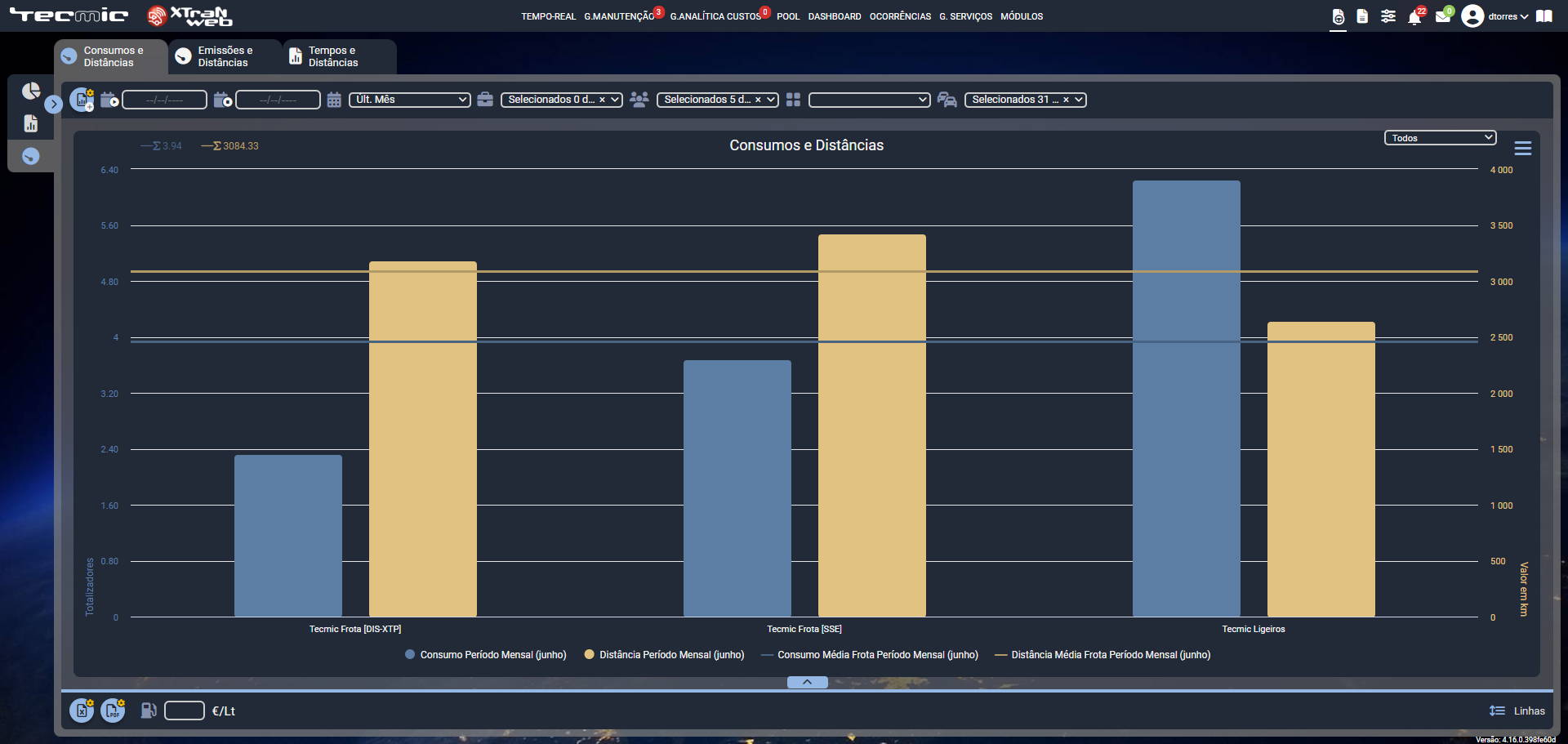Click the Linhas list icon
1568x744 pixels.
[1497, 711]
